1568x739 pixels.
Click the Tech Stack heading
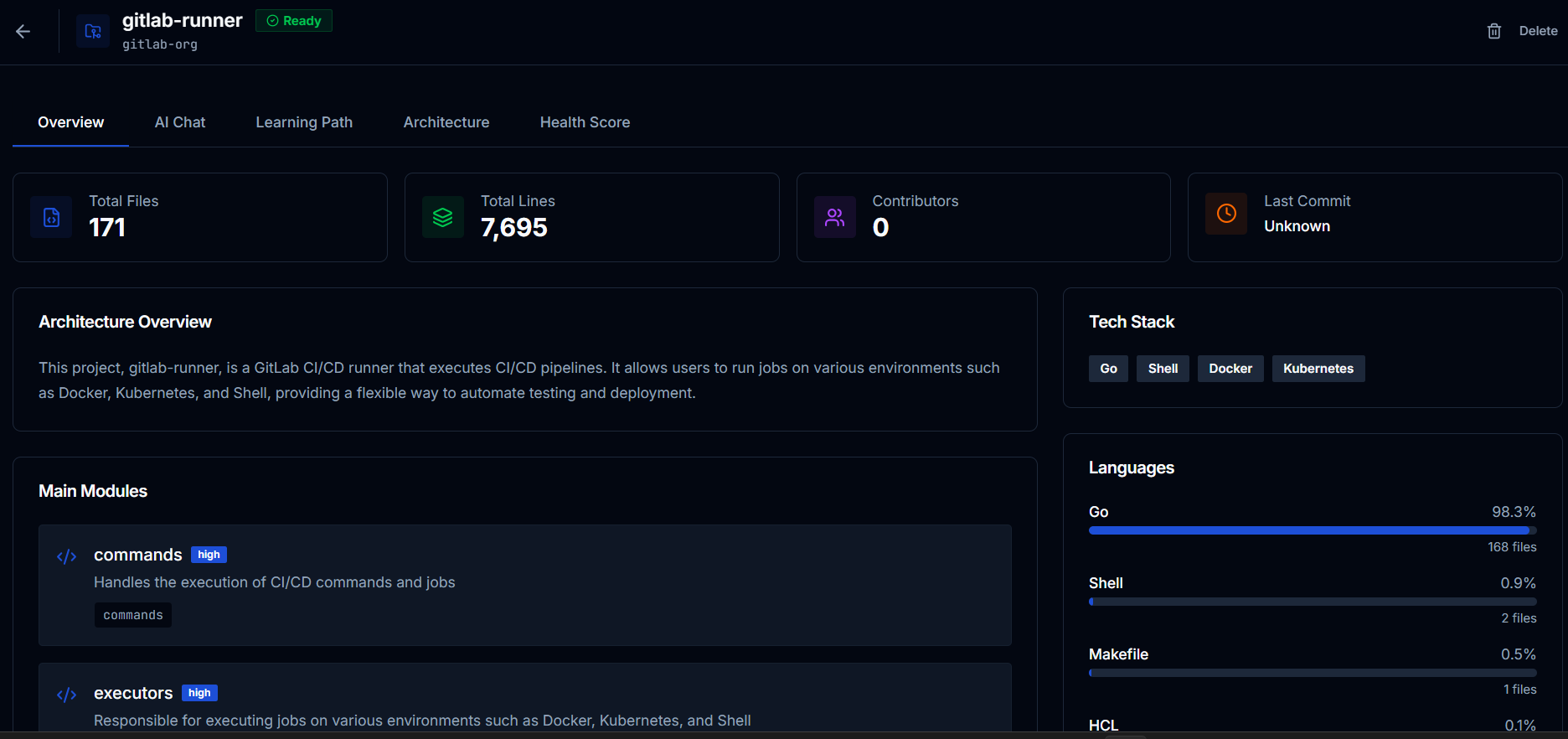coord(1132,322)
